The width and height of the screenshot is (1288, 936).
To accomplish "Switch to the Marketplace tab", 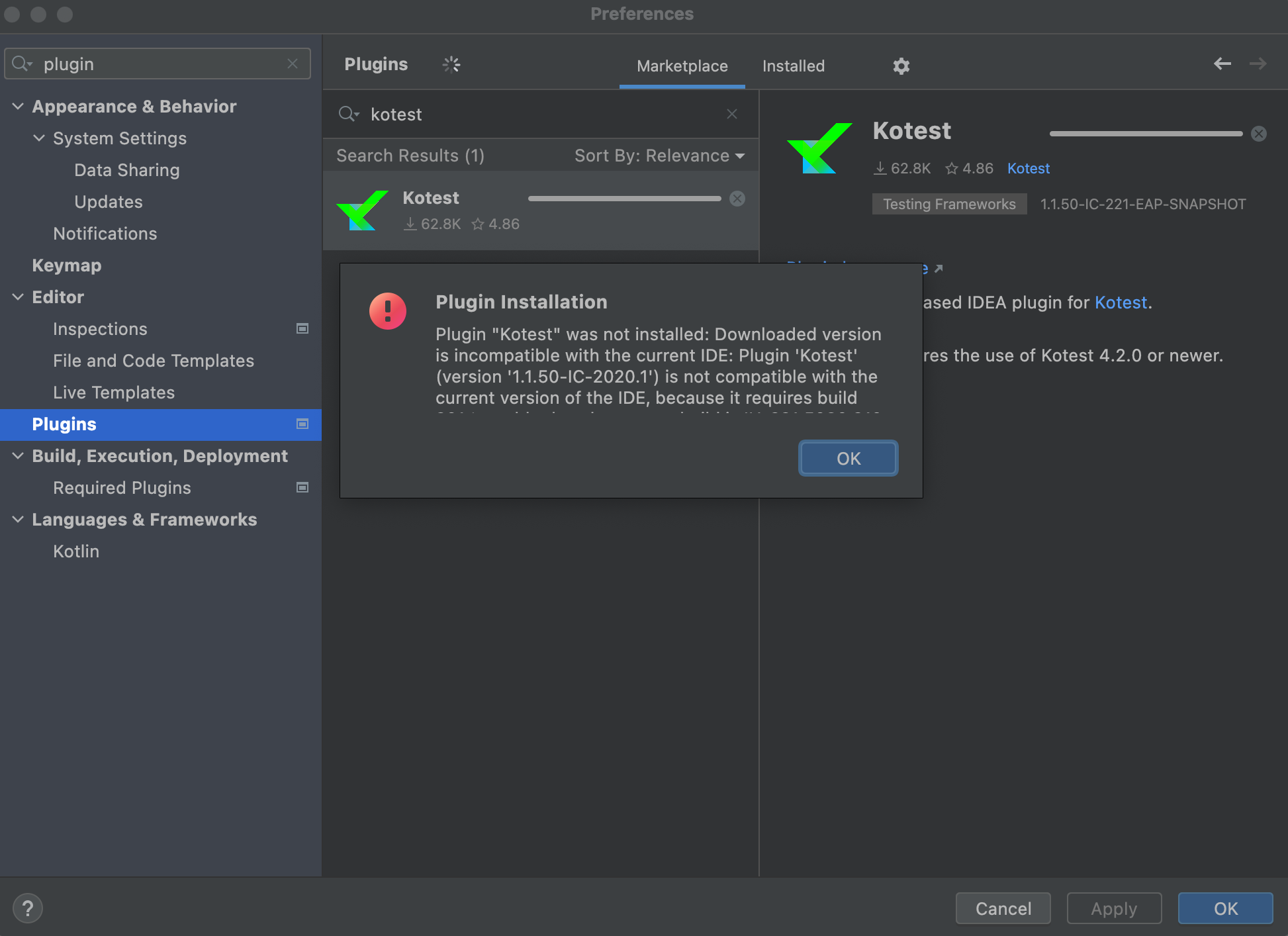I will (682, 66).
